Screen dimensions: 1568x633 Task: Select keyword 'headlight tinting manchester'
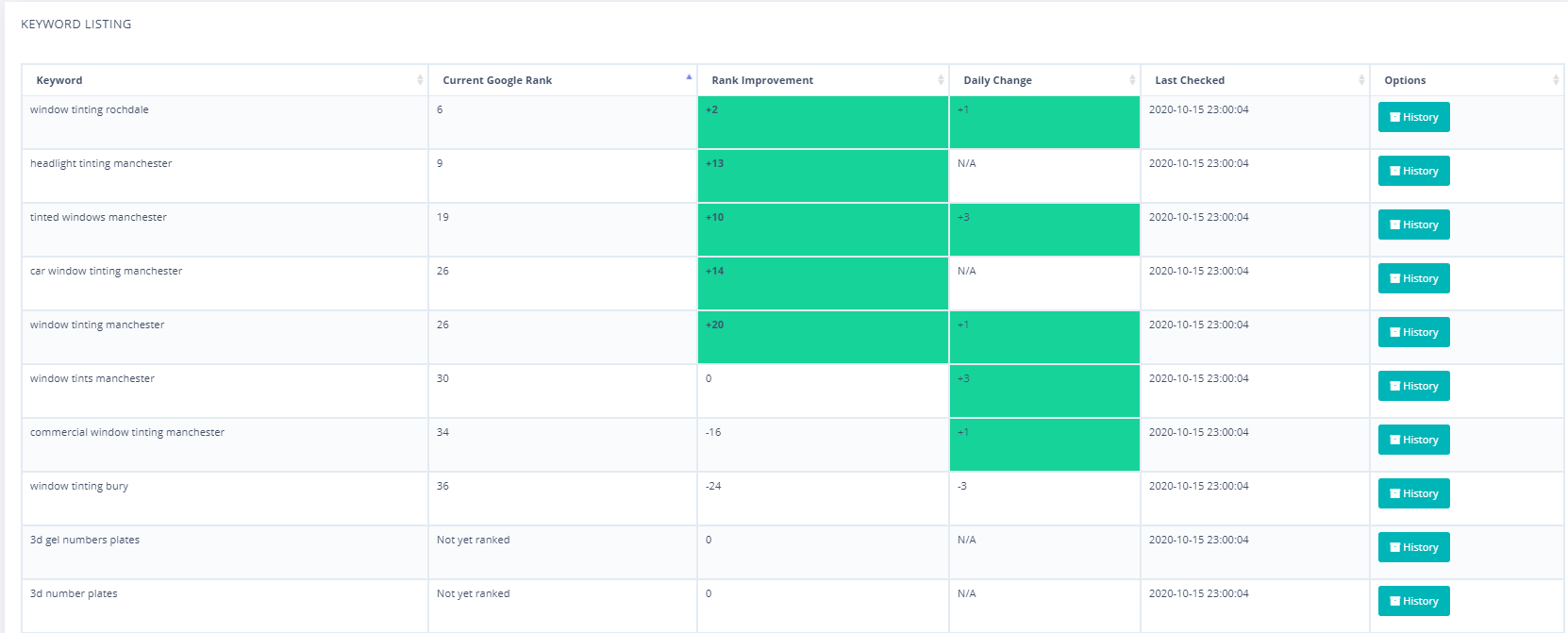[101, 163]
